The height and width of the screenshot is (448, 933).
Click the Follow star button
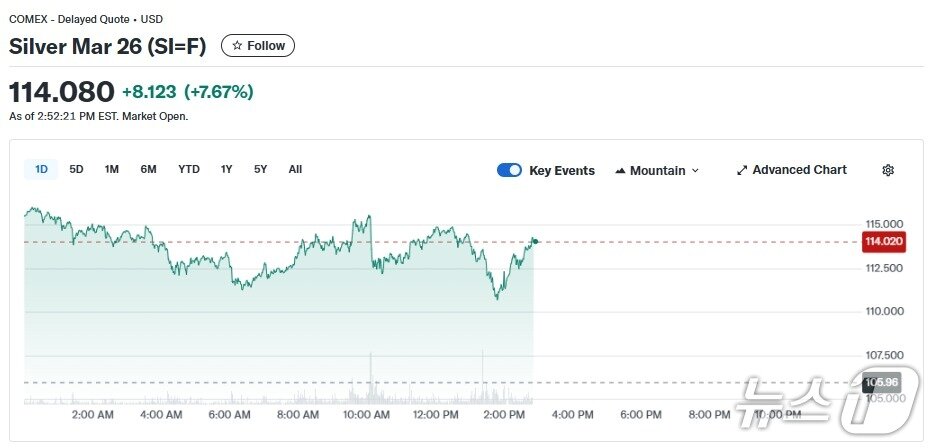tap(258, 46)
